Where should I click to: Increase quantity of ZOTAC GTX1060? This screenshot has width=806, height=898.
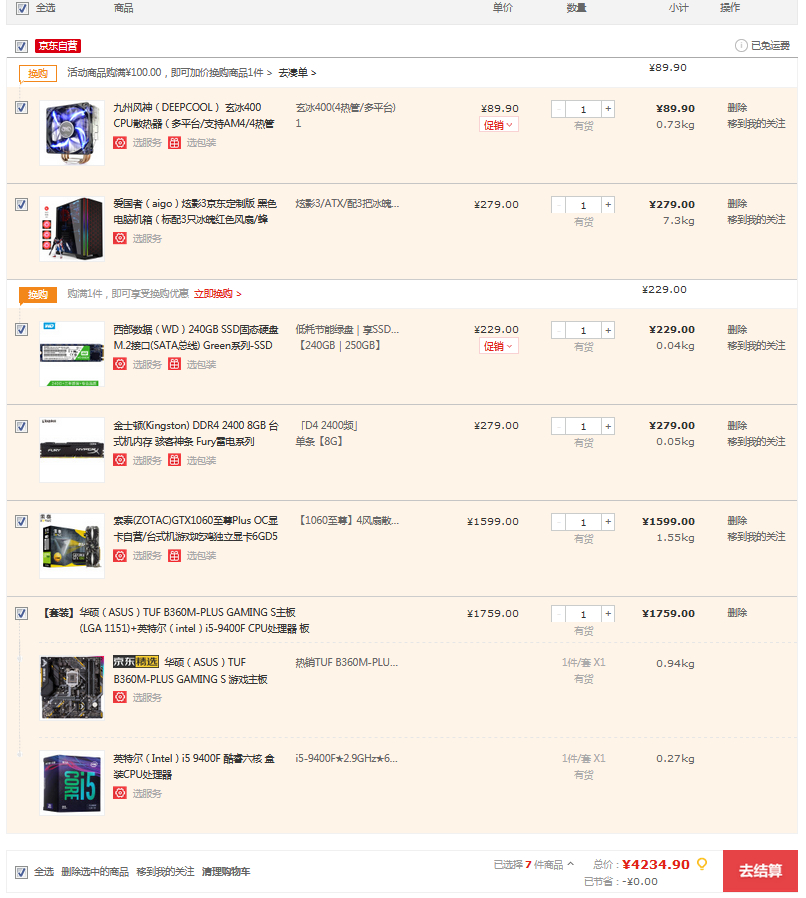[x=608, y=522]
